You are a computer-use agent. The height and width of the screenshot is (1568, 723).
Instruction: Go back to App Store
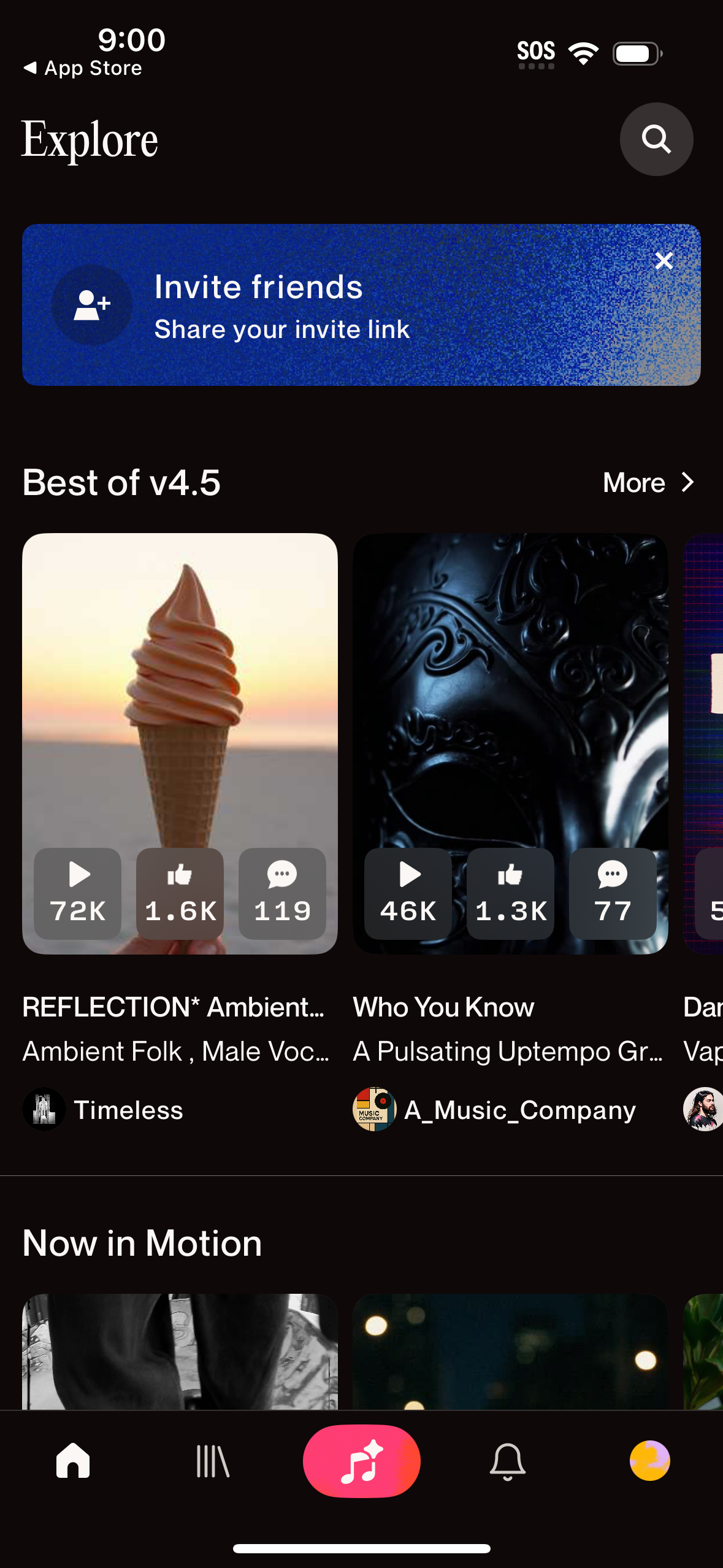[82, 67]
